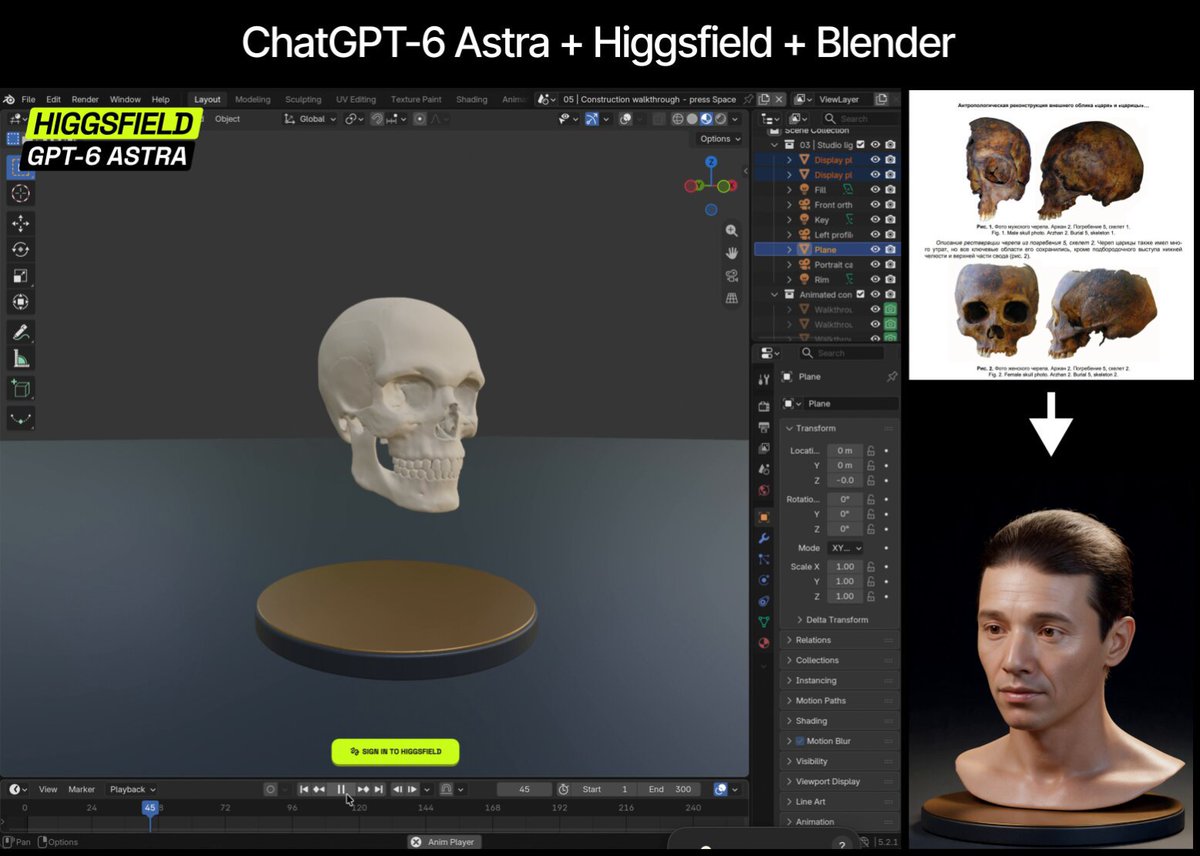Select the Rotate tool
1200x856 pixels.
(x=21, y=249)
